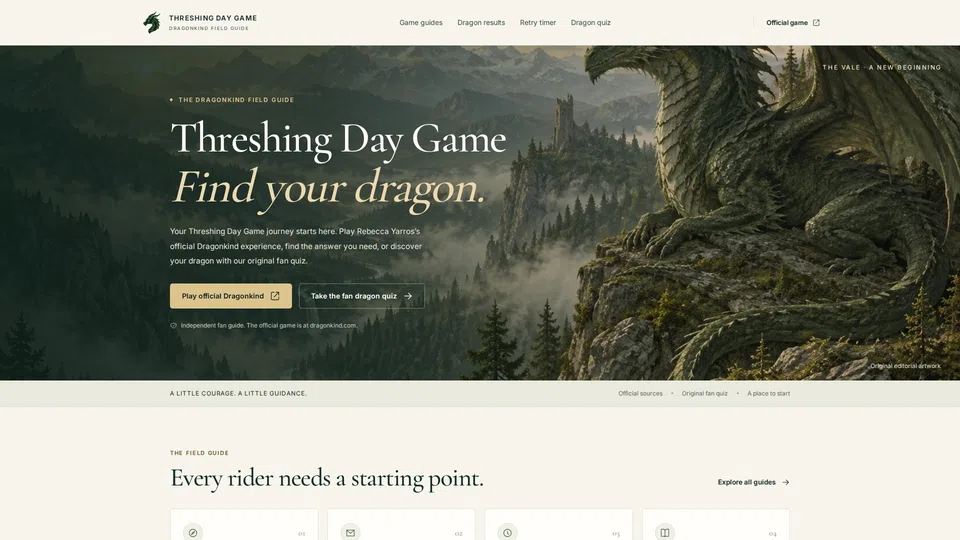Screen dimensions: 960x540
Task: Click external-link icon beside Official game
Action: point(816,23)
